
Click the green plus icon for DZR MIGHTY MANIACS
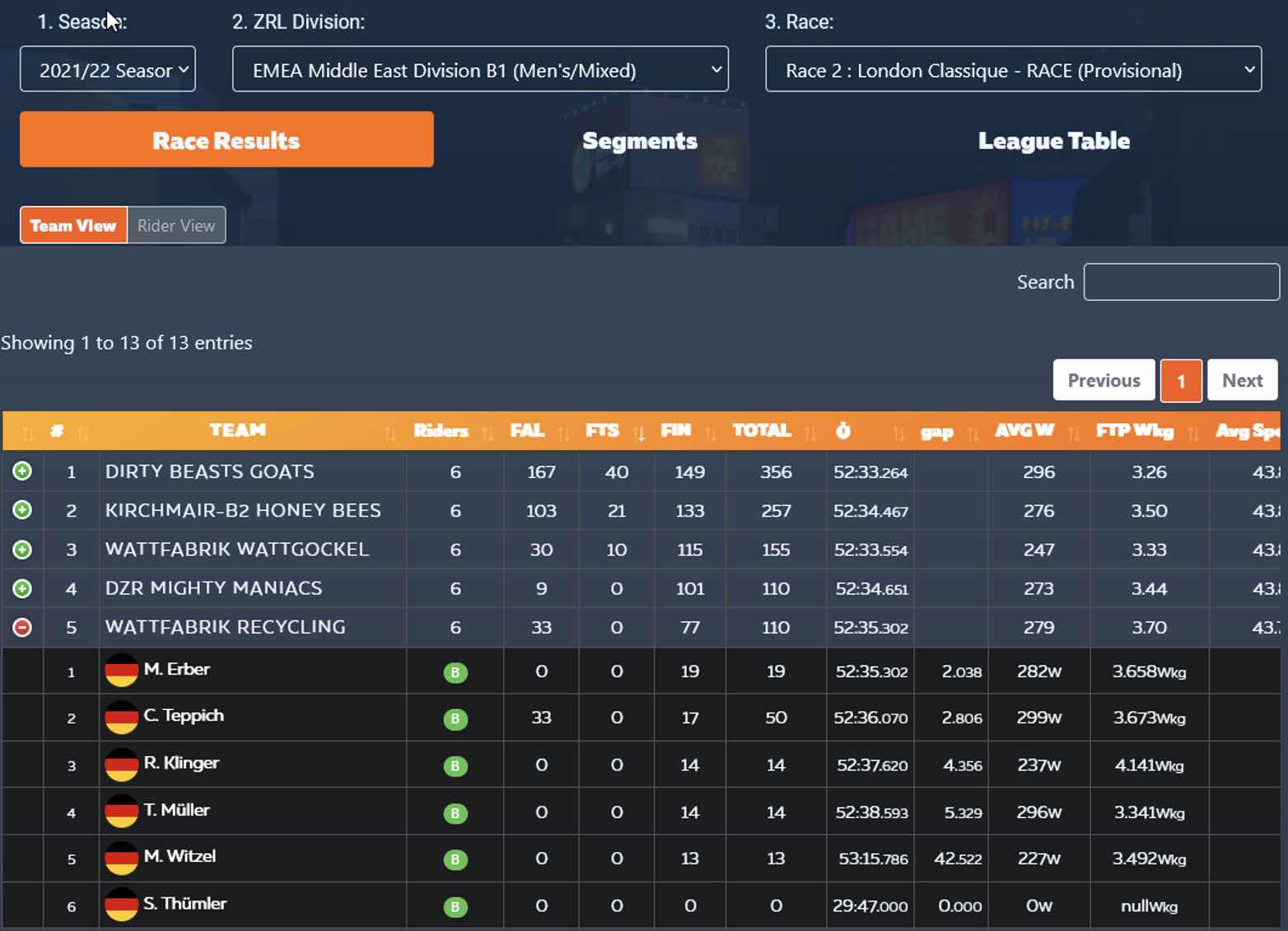click(22, 588)
